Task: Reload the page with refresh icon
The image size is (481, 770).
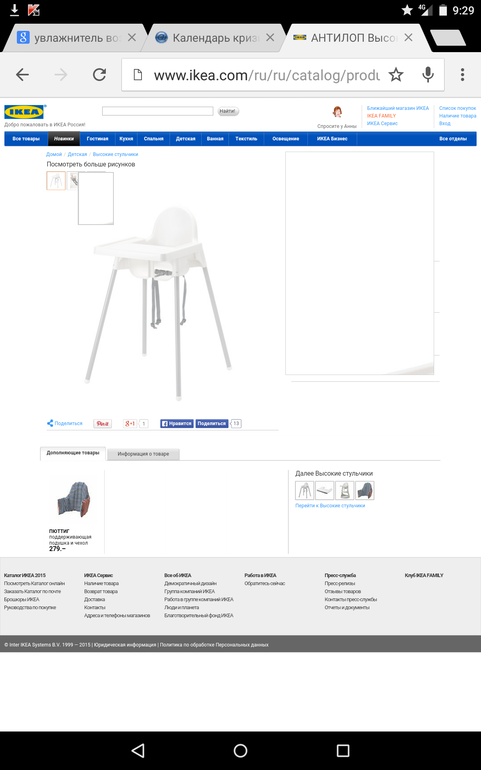Action: point(100,75)
